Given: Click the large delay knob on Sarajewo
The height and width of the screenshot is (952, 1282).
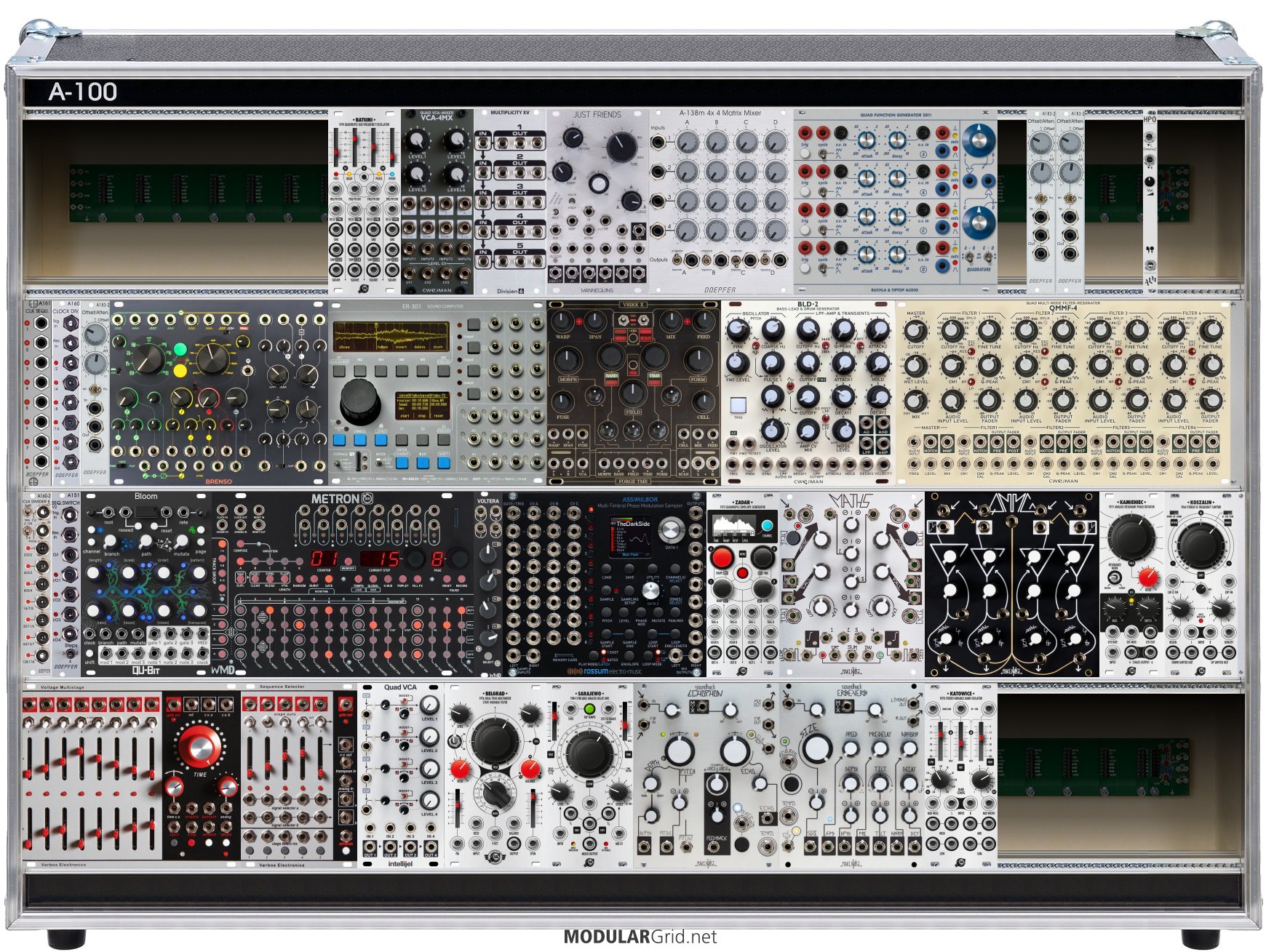Looking at the screenshot, I should coord(589,754).
